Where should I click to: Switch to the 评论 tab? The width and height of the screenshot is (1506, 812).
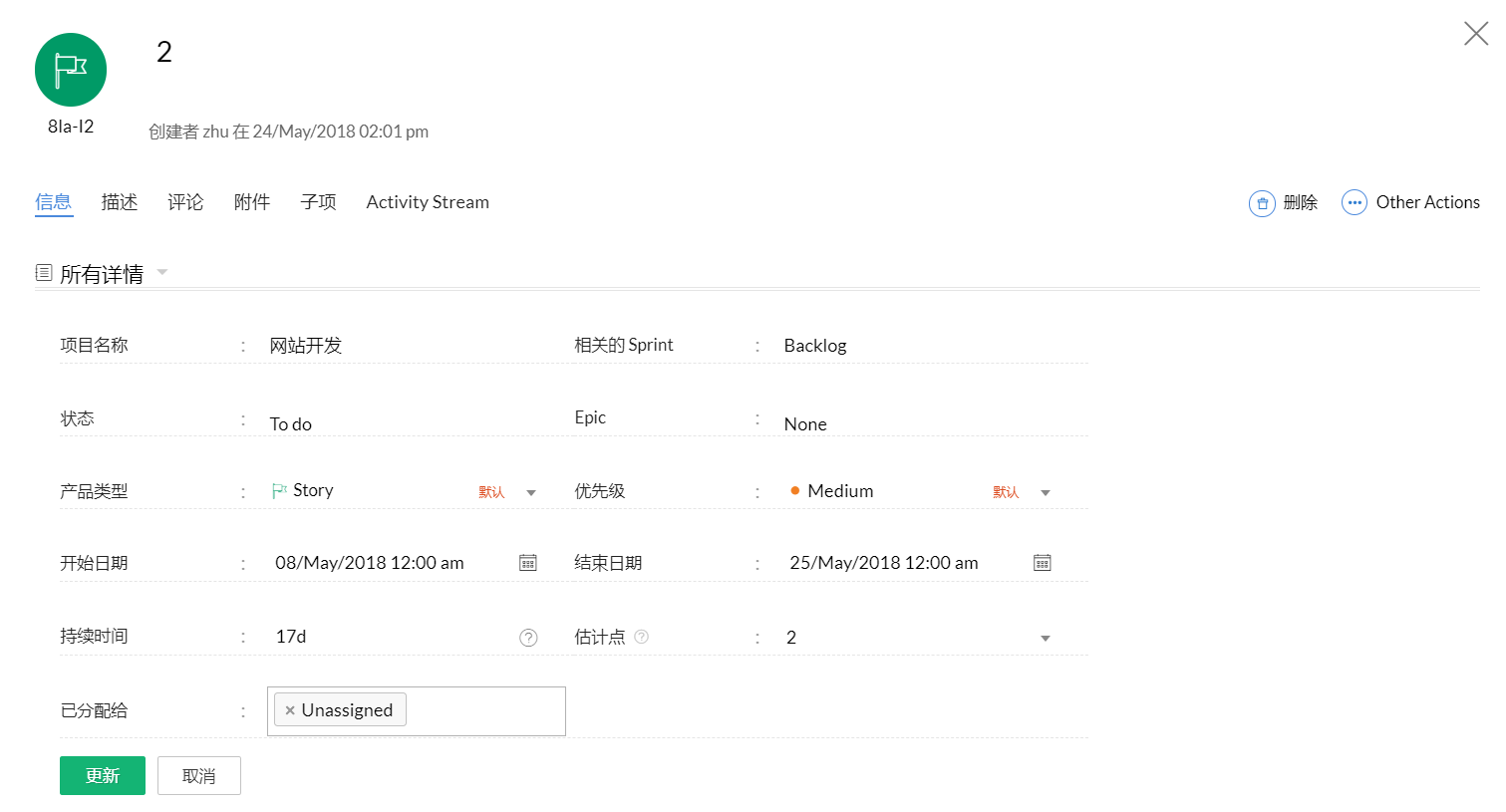185,202
